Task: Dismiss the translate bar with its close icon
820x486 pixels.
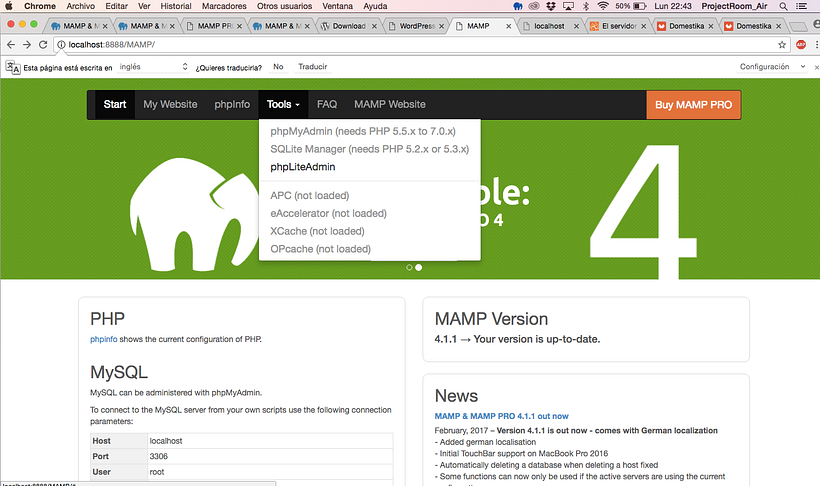Action: [816, 67]
